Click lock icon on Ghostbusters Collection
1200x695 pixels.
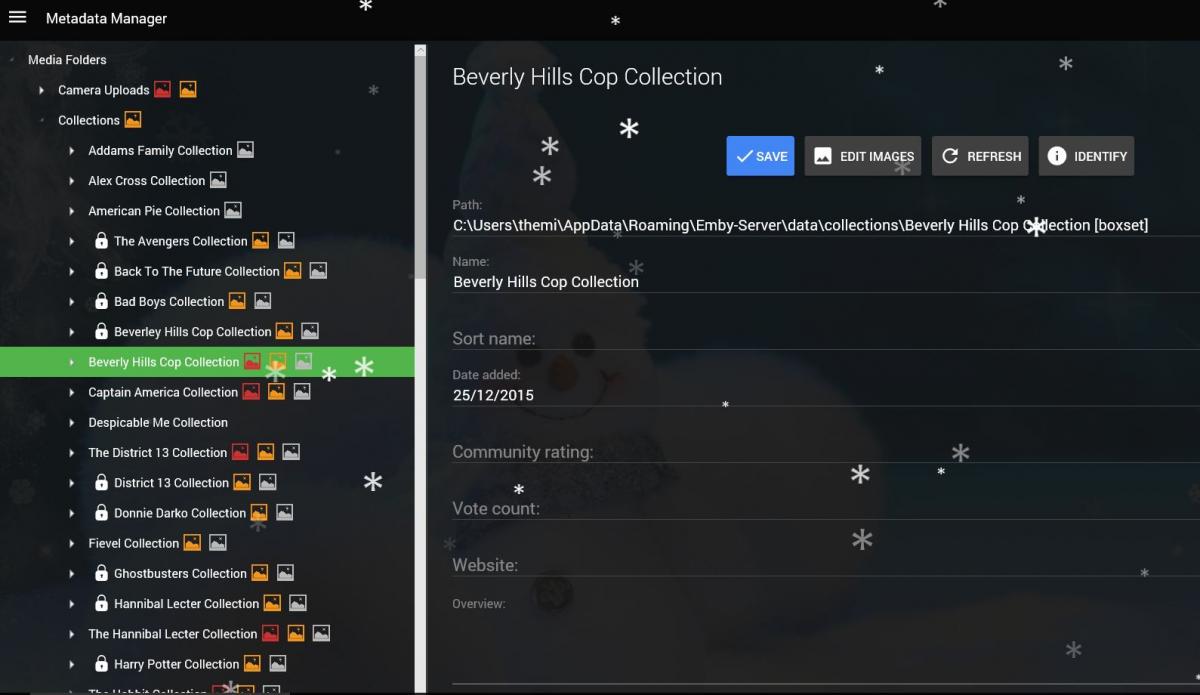pyautogui.click(x=101, y=573)
